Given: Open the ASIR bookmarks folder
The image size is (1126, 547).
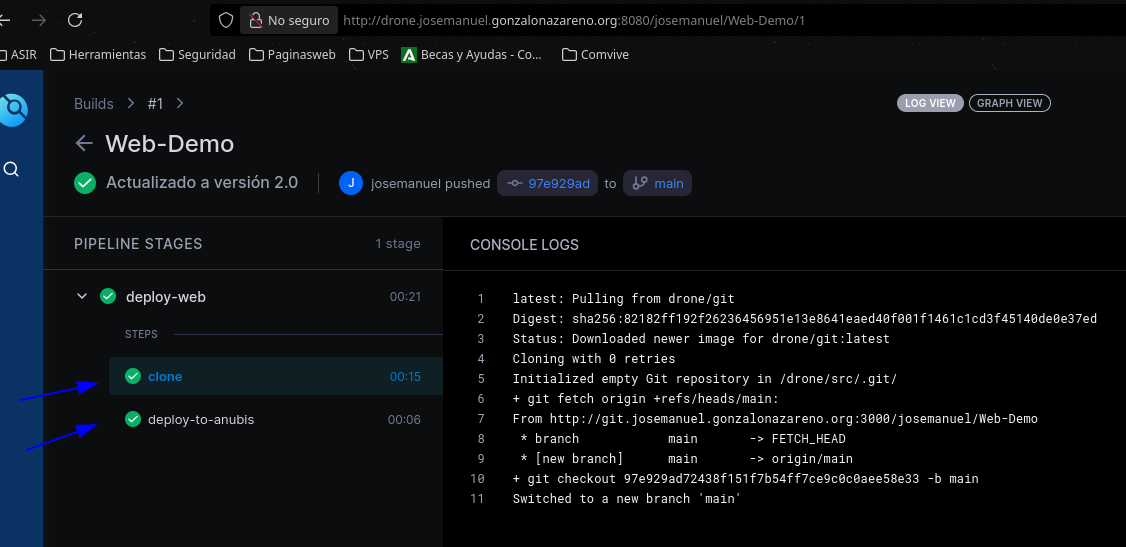Looking at the screenshot, I should pyautogui.click(x=18, y=55).
